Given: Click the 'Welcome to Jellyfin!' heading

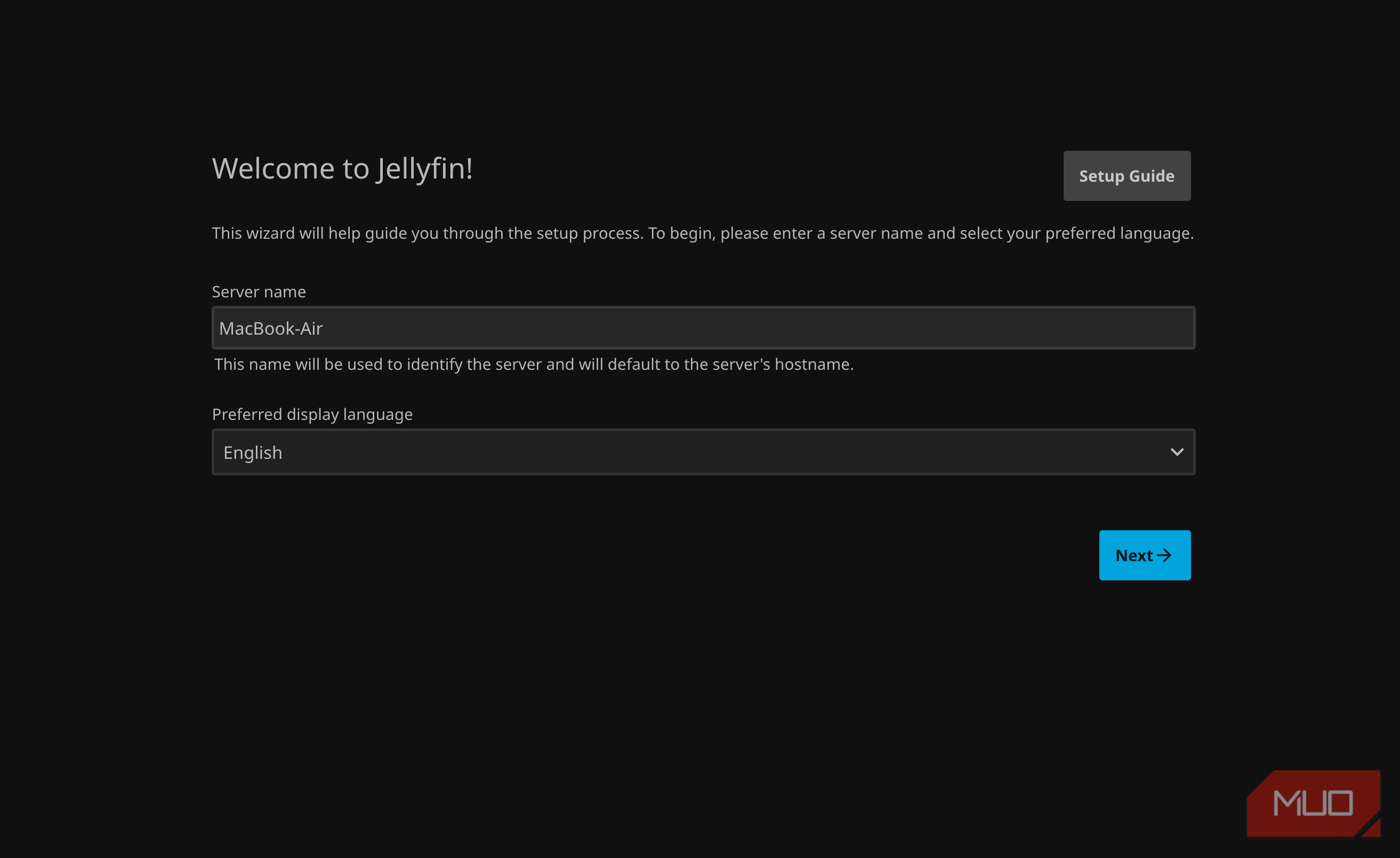Looking at the screenshot, I should click(x=342, y=168).
